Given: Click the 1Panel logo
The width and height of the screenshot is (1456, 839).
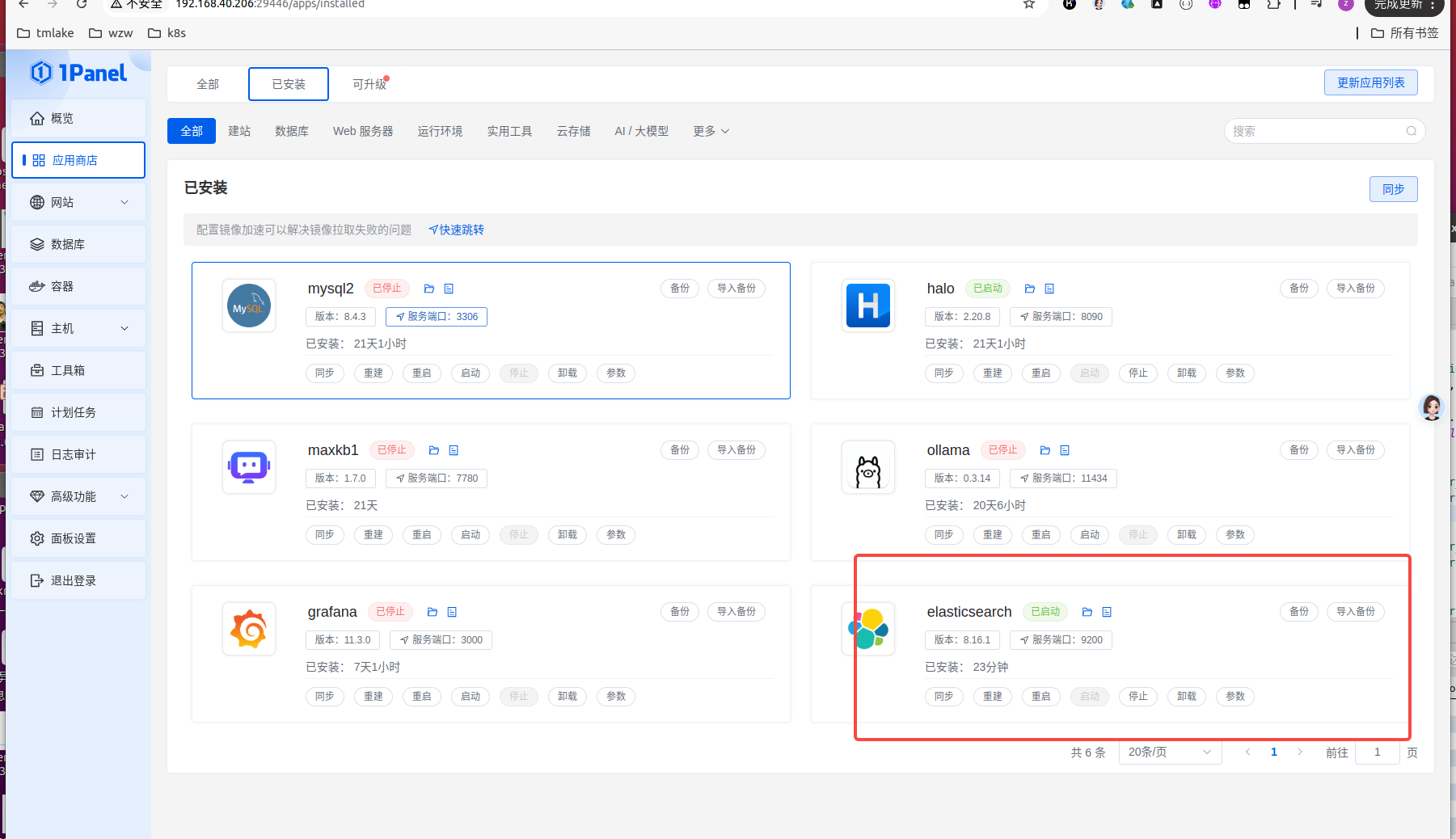Looking at the screenshot, I should (78, 74).
